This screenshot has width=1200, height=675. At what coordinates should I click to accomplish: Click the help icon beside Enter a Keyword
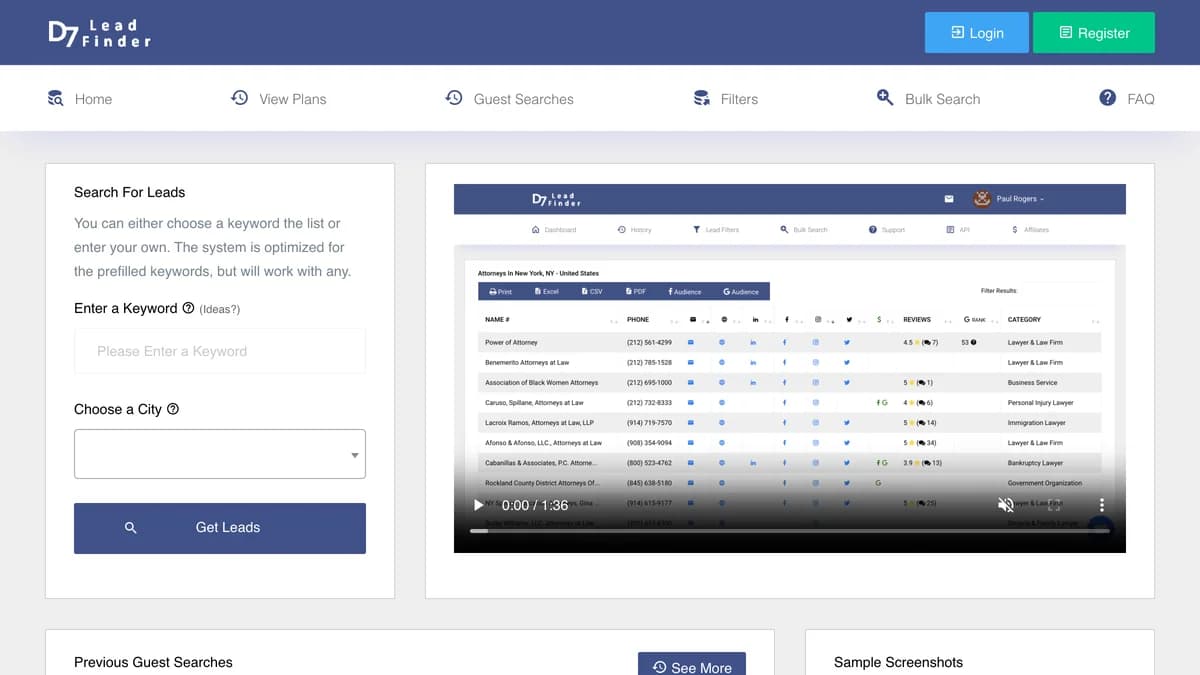coord(188,308)
